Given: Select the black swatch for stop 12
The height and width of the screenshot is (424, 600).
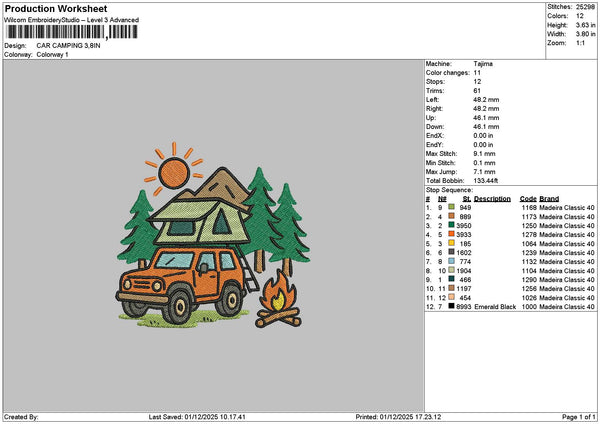Looking at the screenshot, I should 452,306.
